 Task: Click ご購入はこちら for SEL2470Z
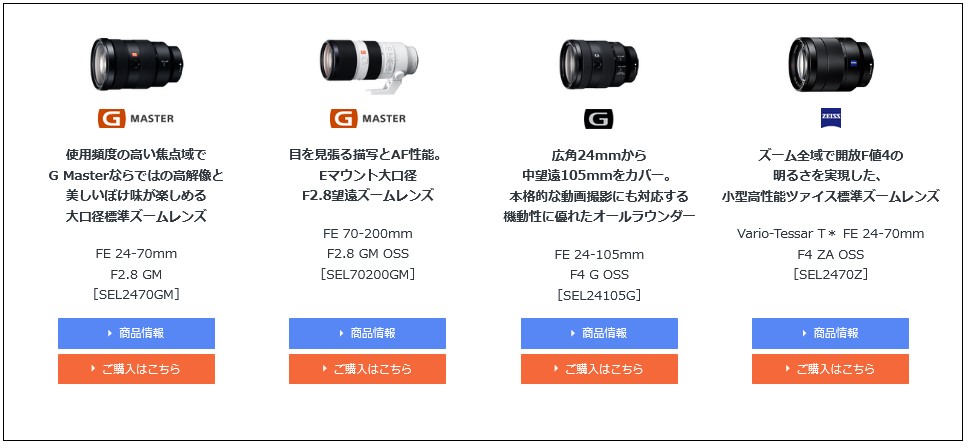point(830,369)
